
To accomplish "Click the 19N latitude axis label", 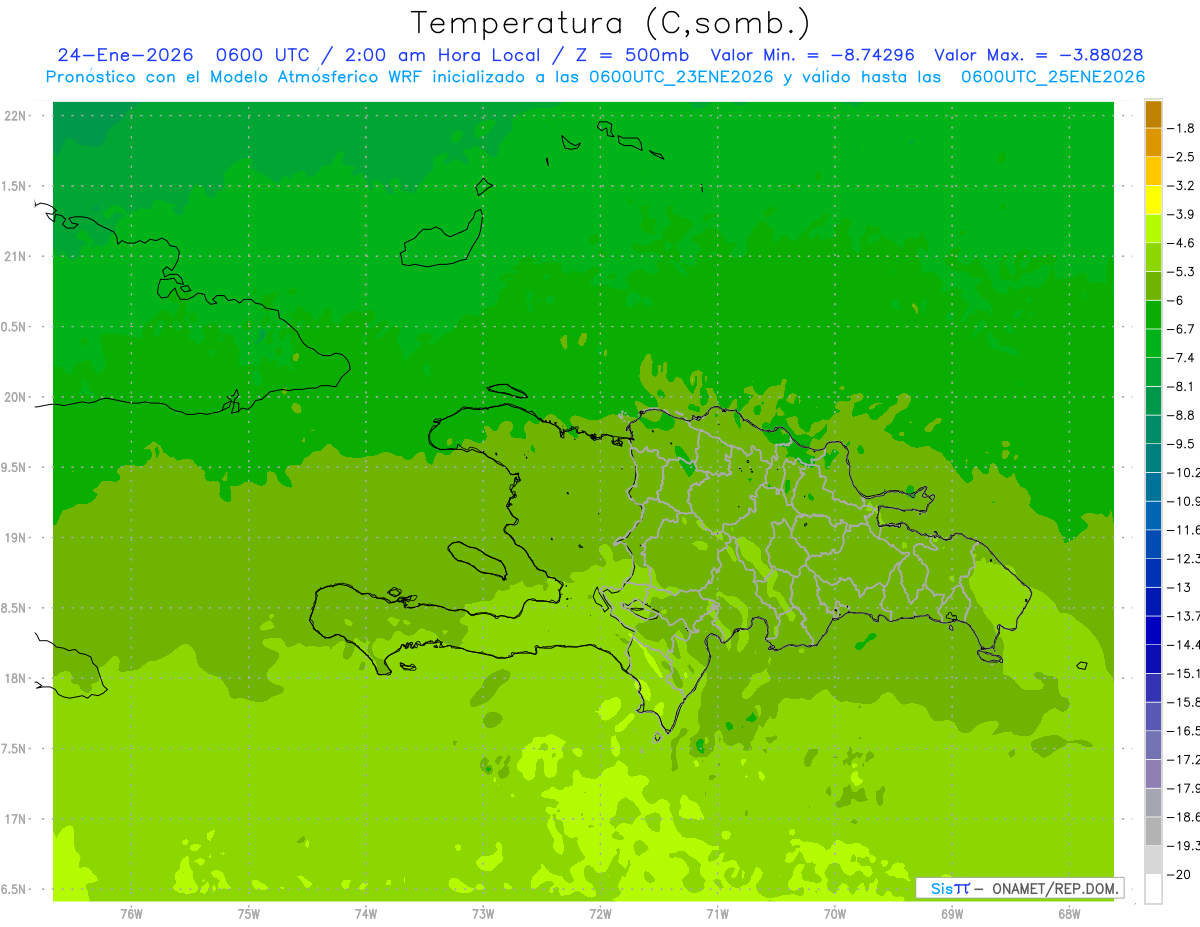I will (x=16, y=537).
